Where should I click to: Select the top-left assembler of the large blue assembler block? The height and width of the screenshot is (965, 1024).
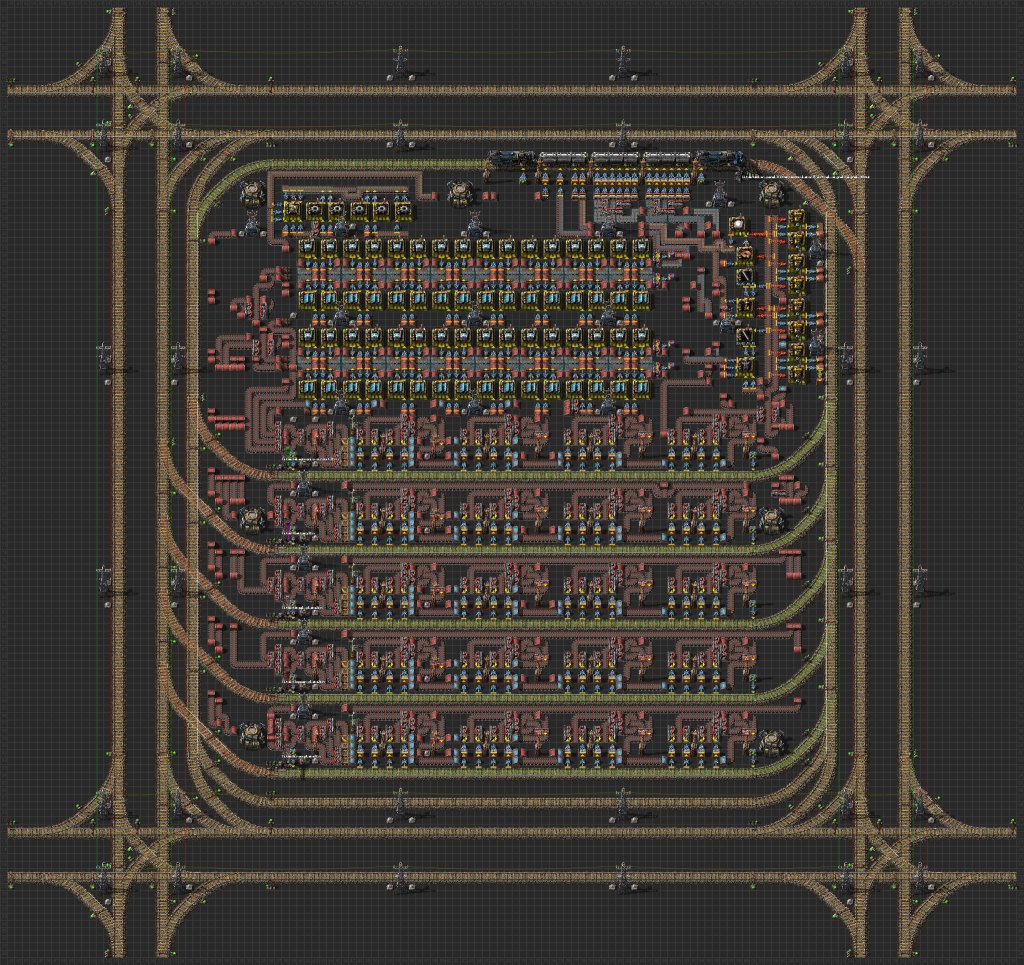307,247
